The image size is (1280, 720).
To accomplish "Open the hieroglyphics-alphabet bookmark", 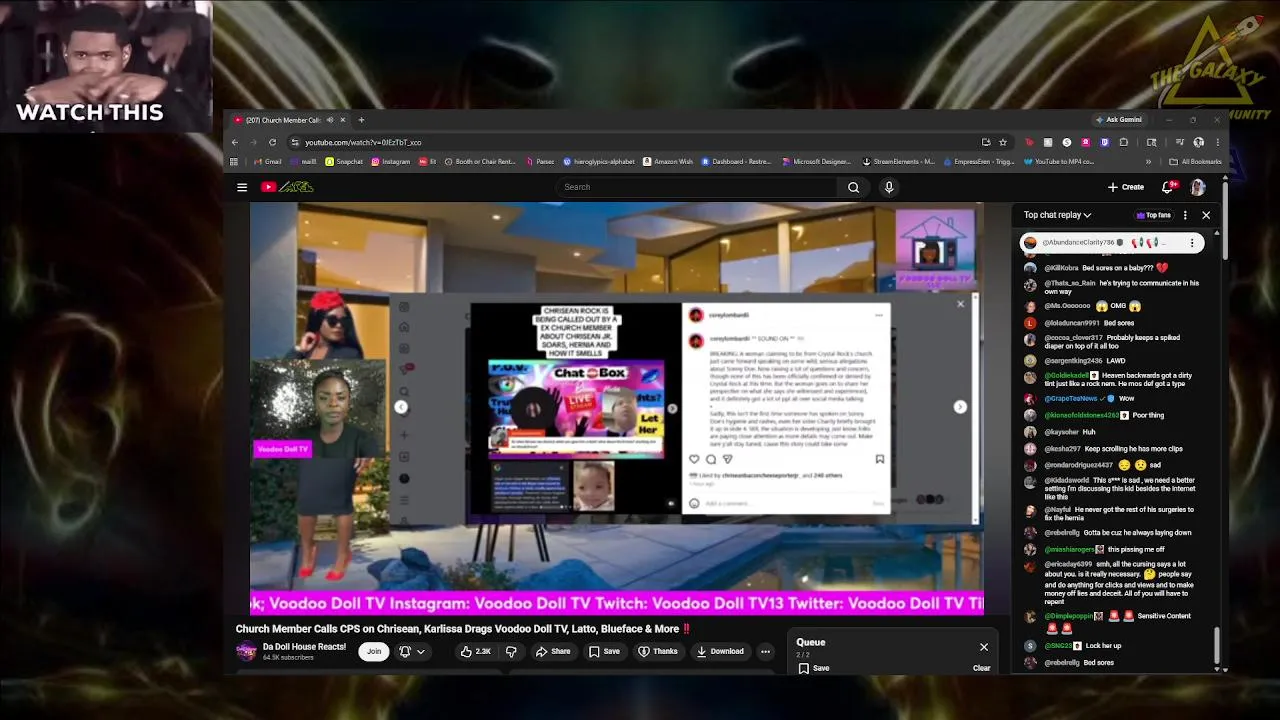I will pyautogui.click(x=599, y=162).
